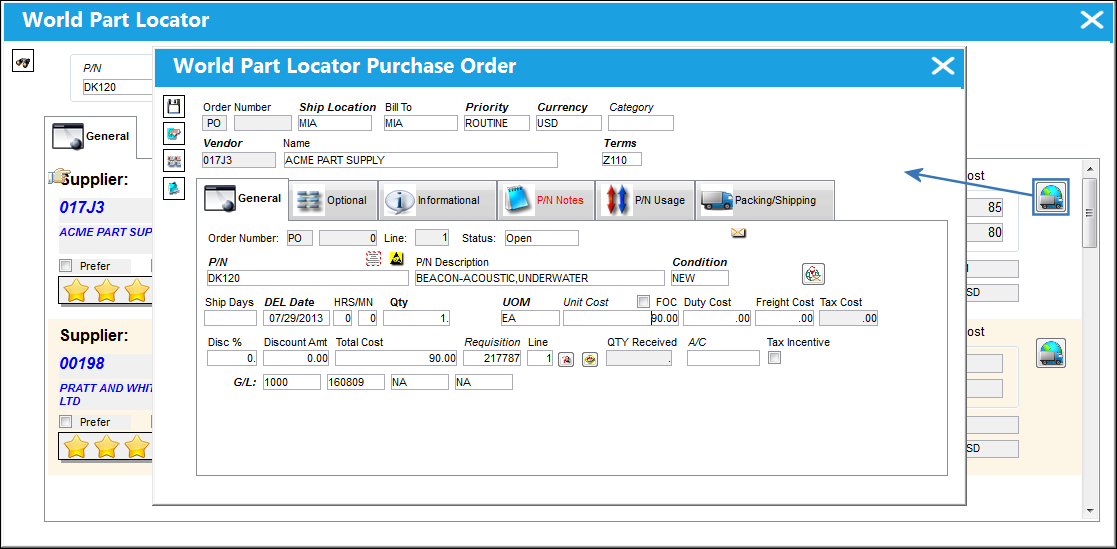Click the Currency field showing USD

pos(569,123)
